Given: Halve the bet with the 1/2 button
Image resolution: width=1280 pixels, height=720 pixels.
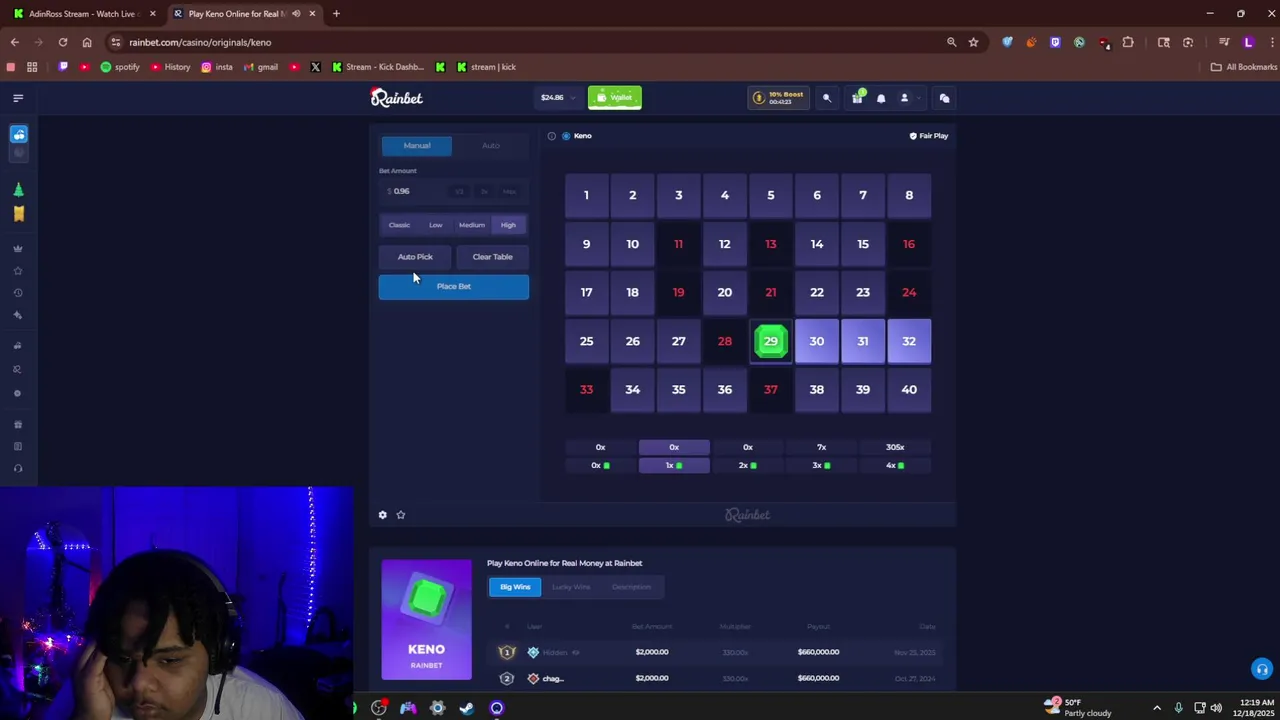Looking at the screenshot, I should click(459, 191).
